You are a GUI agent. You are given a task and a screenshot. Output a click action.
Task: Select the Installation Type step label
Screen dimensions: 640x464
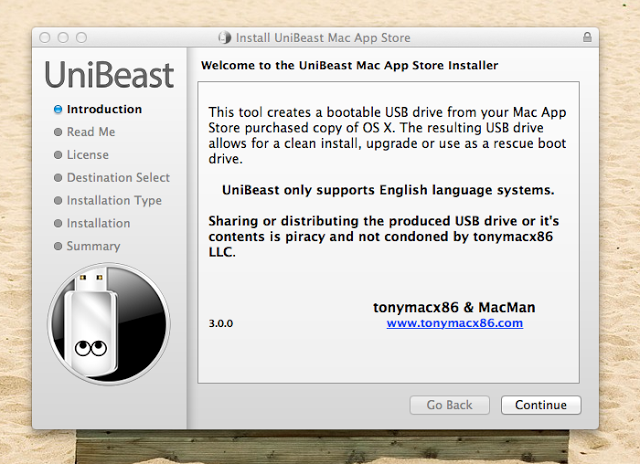[x=114, y=200]
